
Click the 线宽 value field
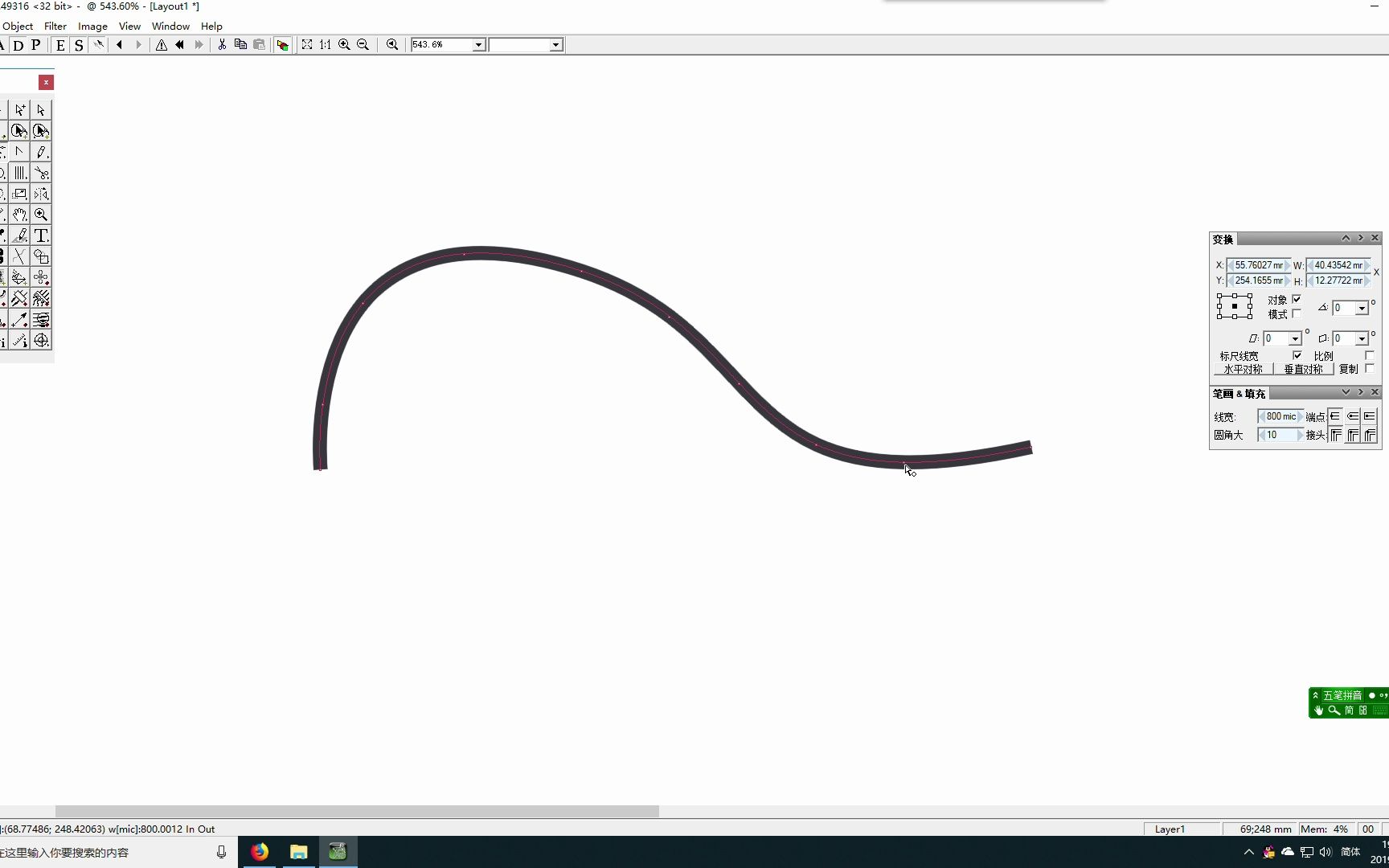point(1280,416)
